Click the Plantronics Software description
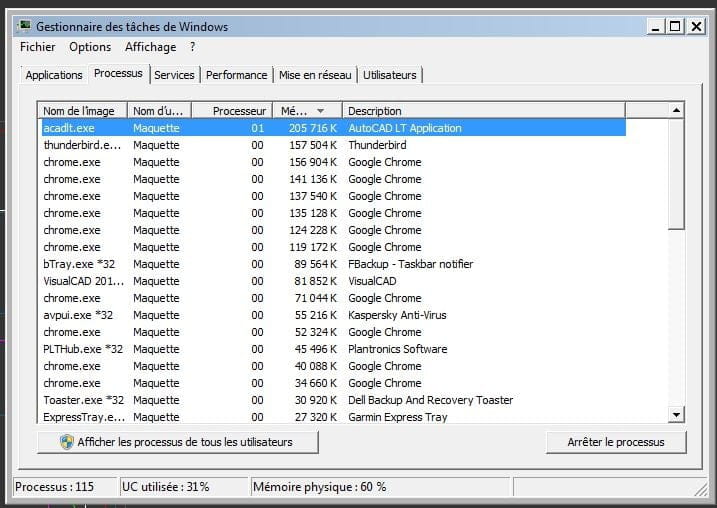The width and height of the screenshot is (717, 508). [x=397, y=349]
